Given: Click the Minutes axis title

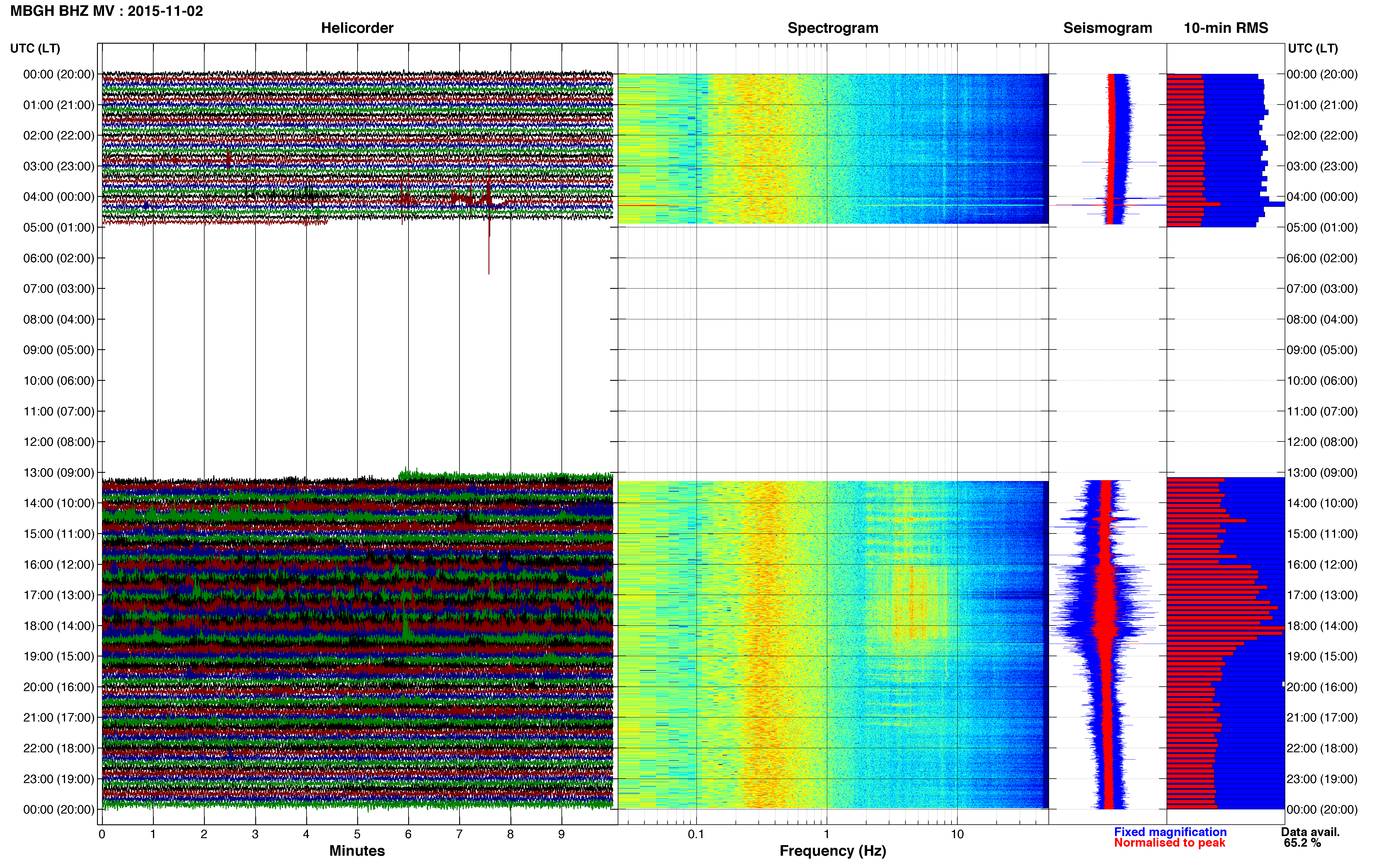Looking at the screenshot, I should [357, 851].
